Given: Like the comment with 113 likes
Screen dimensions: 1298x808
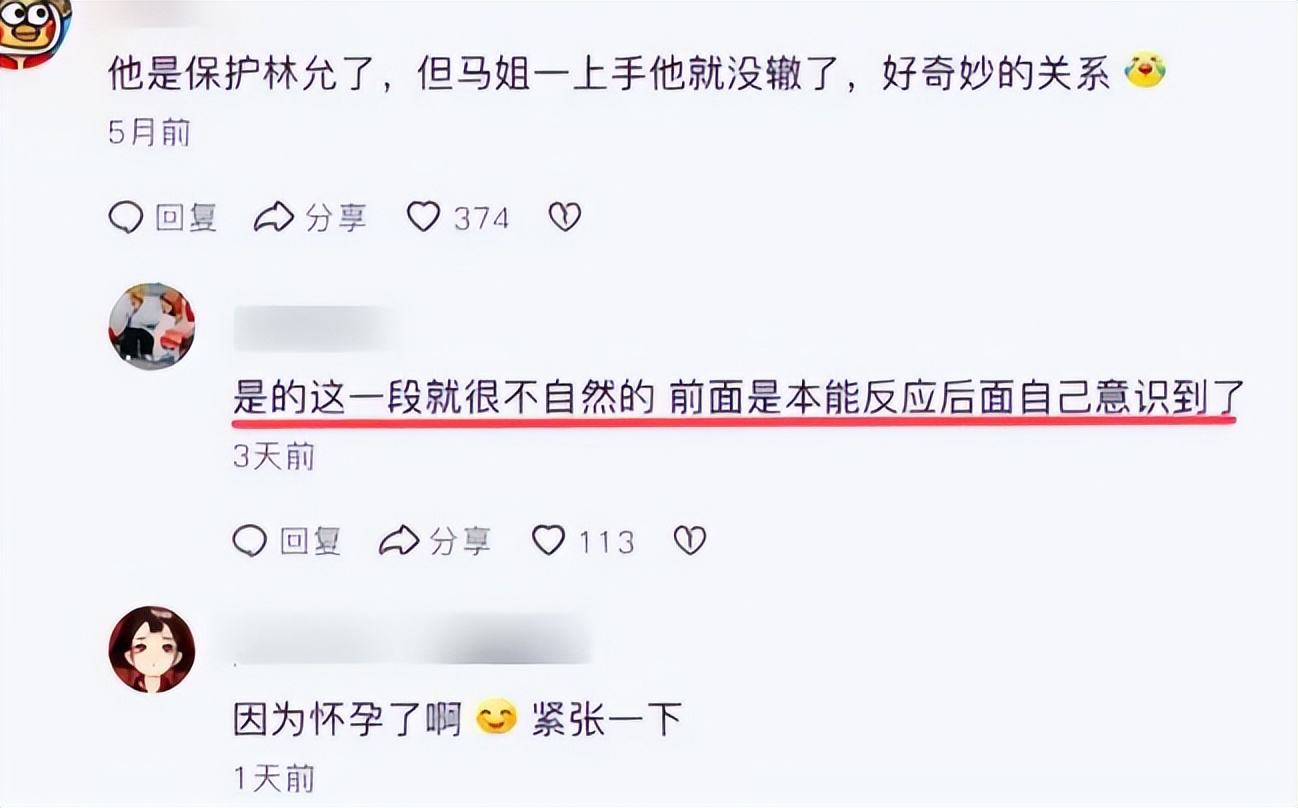Looking at the screenshot, I should (548, 541).
